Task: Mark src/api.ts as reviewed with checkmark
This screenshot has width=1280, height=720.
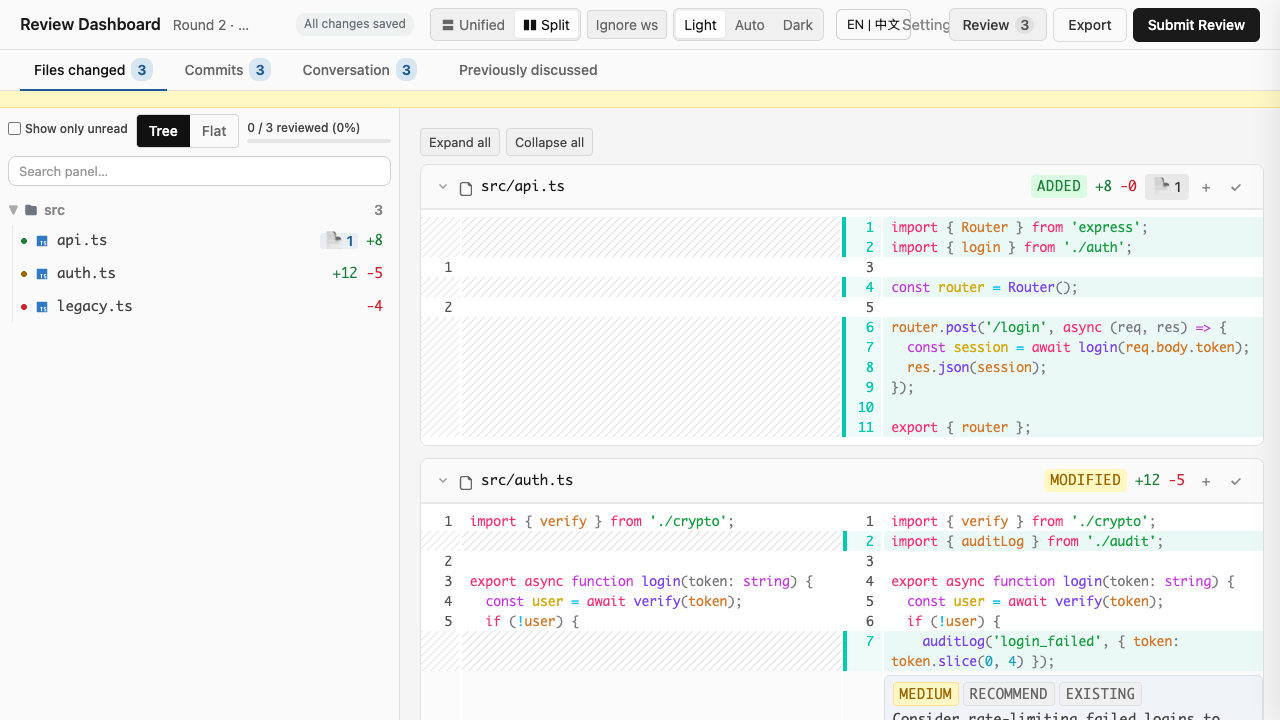Action: 1236,187
